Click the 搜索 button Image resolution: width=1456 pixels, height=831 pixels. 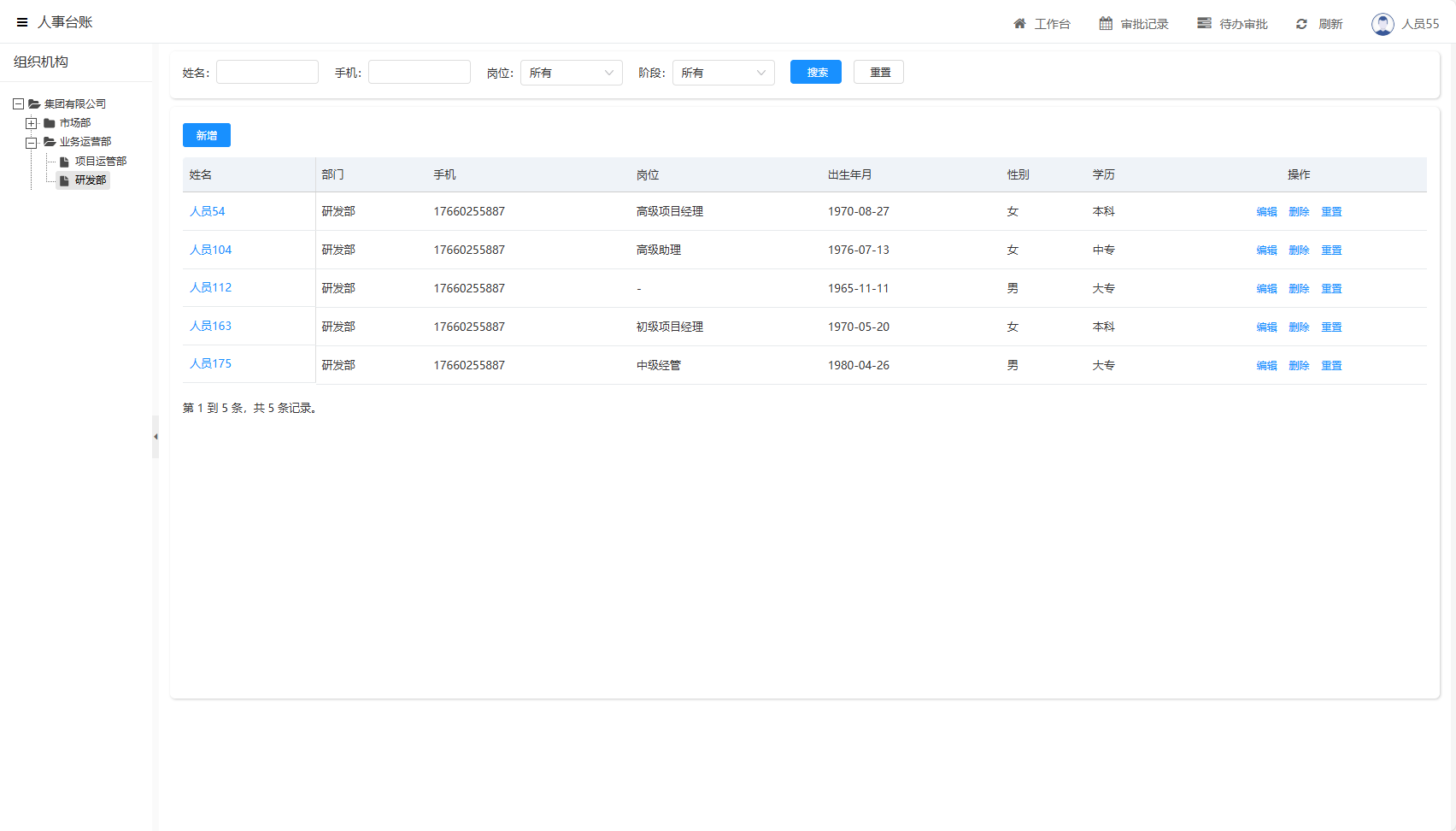815,73
